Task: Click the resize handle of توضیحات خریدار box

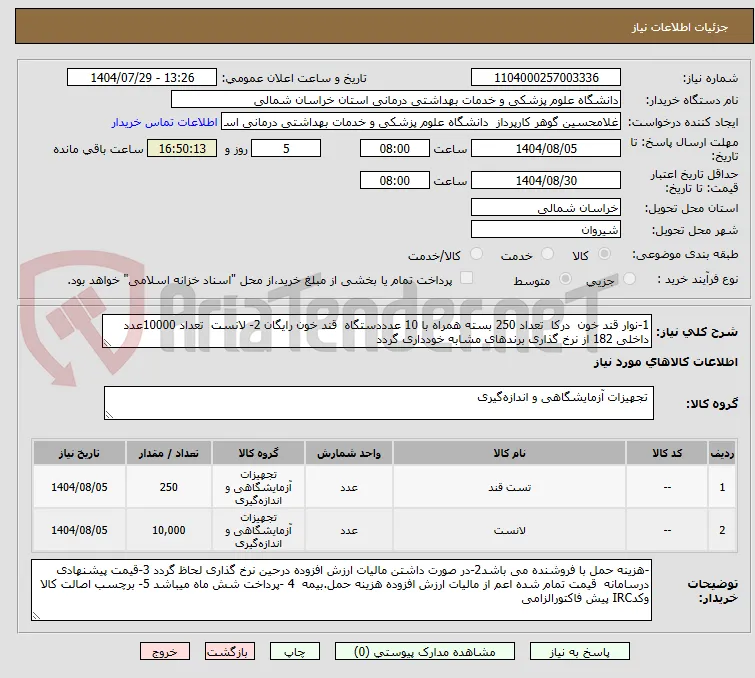Action: [x=37, y=615]
